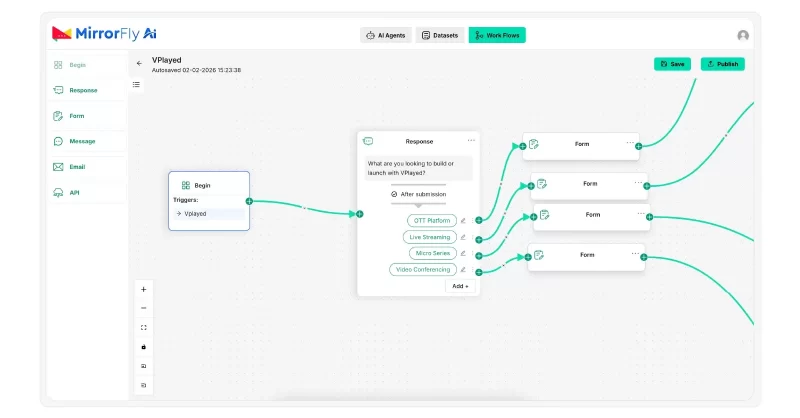This screenshot has height=418, width=800.
Task: Toggle the canvas lock
Action: click(143, 347)
